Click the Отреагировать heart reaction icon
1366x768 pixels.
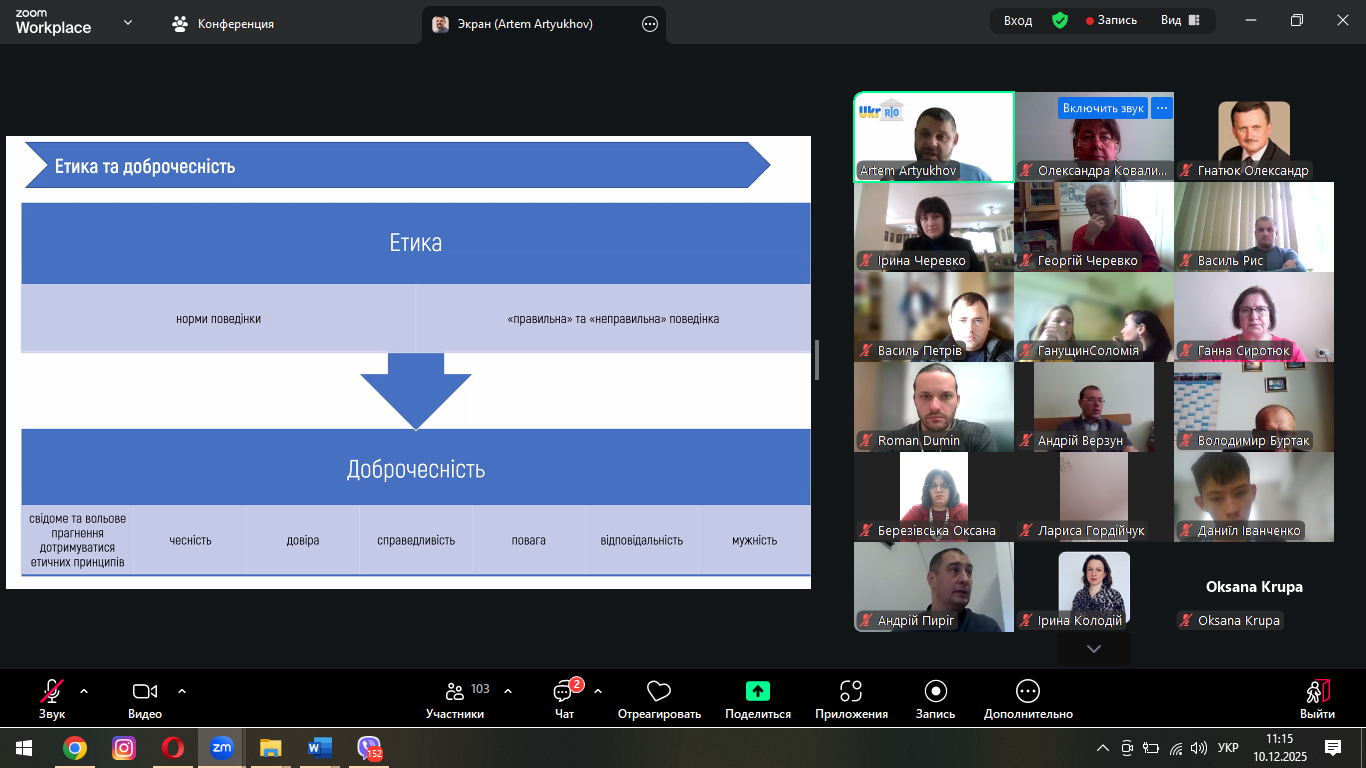point(658,691)
